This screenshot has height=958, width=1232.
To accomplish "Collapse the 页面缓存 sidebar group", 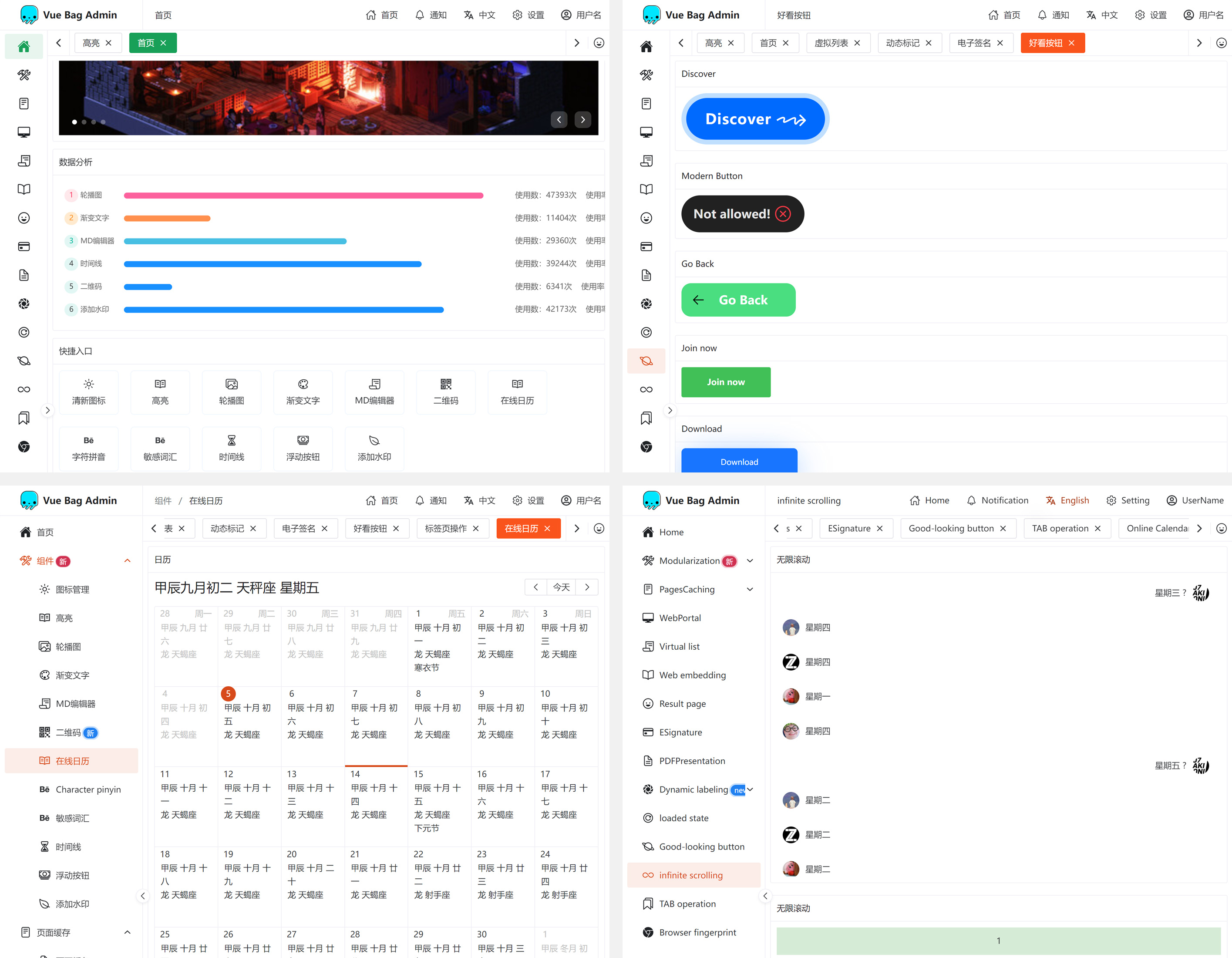I will pyautogui.click(x=128, y=932).
